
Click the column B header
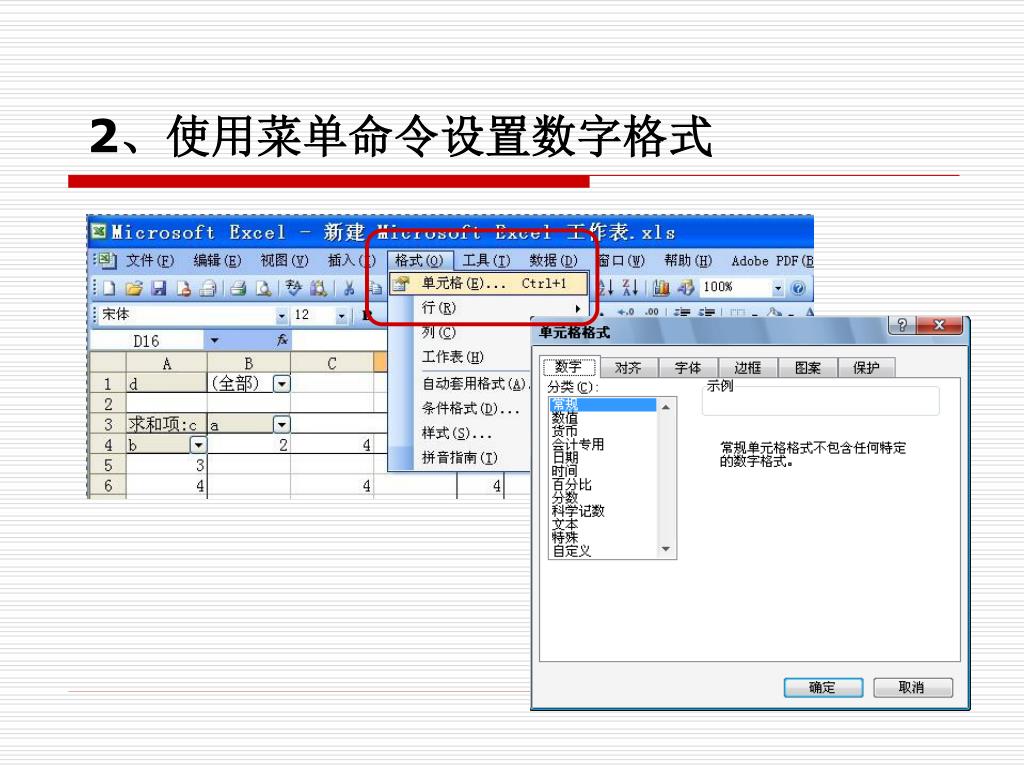(249, 363)
